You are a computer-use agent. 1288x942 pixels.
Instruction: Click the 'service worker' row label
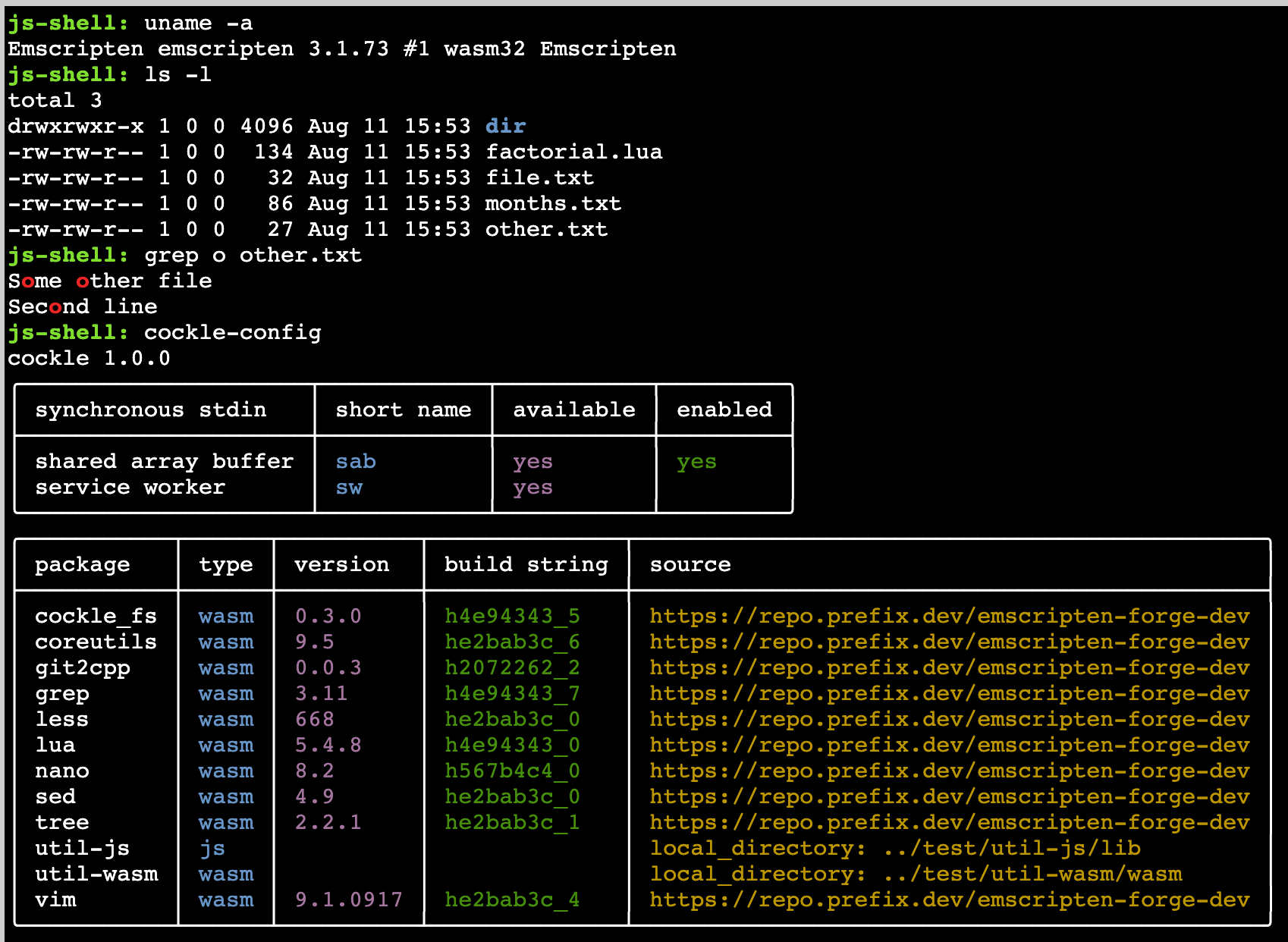pyautogui.click(x=130, y=488)
